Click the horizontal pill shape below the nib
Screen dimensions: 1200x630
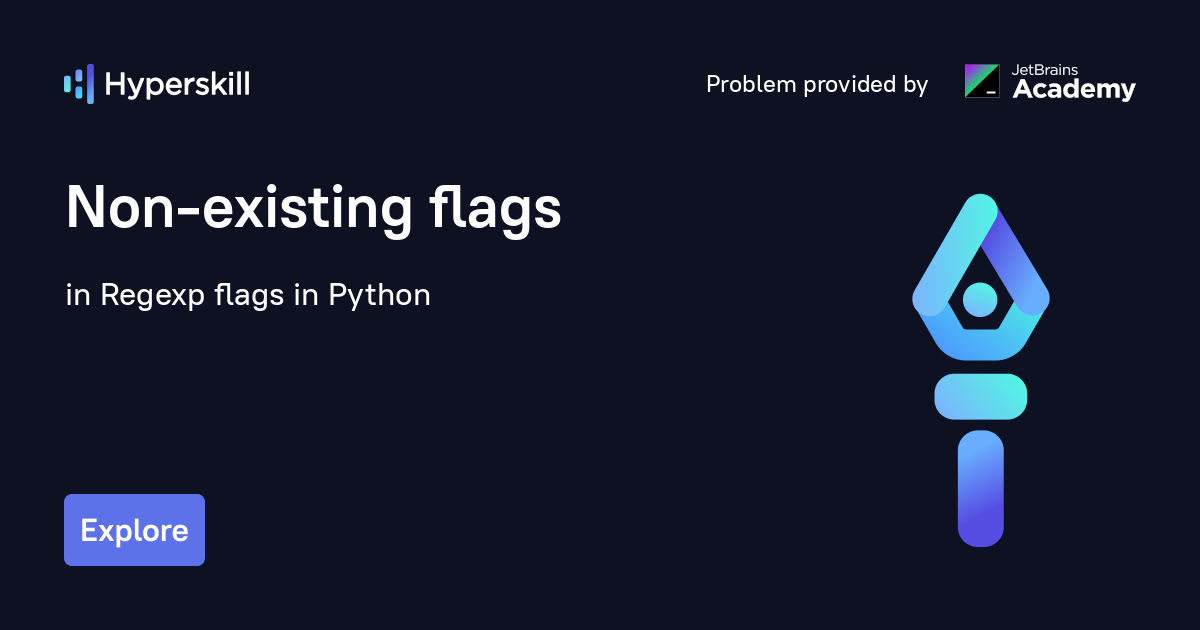(980, 396)
